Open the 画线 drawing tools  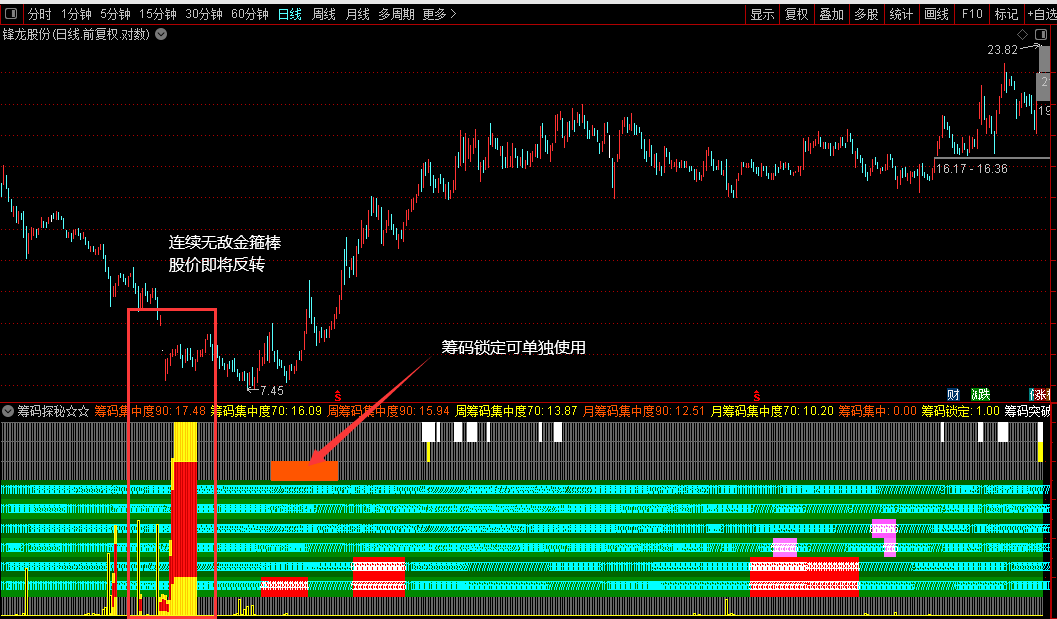(936, 14)
